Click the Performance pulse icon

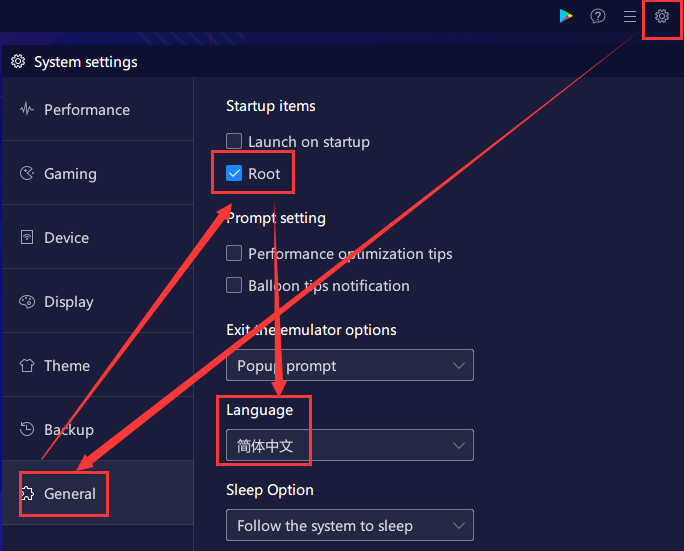tap(27, 109)
